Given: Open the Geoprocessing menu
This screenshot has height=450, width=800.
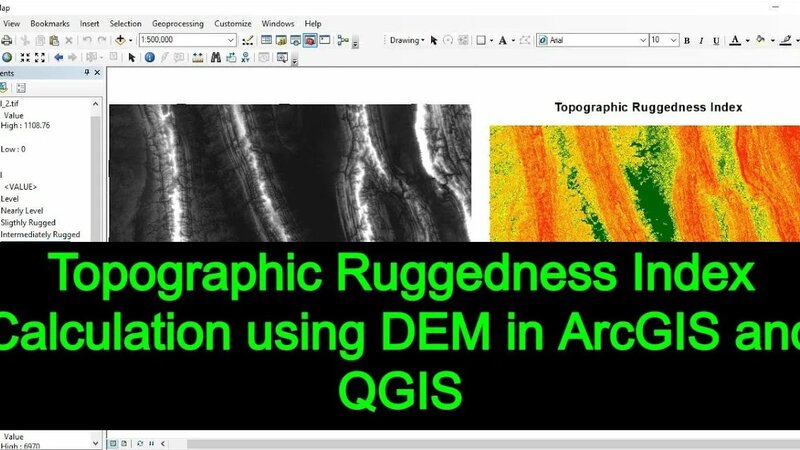Looking at the screenshot, I should pyautogui.click(x=178, y=23).
